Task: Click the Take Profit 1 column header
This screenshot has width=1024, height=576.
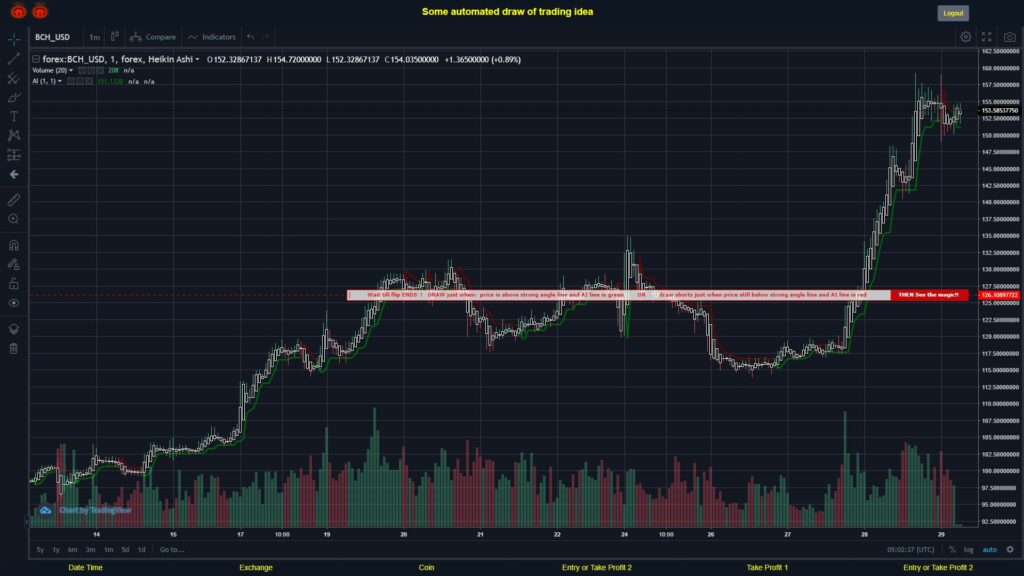Action: tap(767, 568)
